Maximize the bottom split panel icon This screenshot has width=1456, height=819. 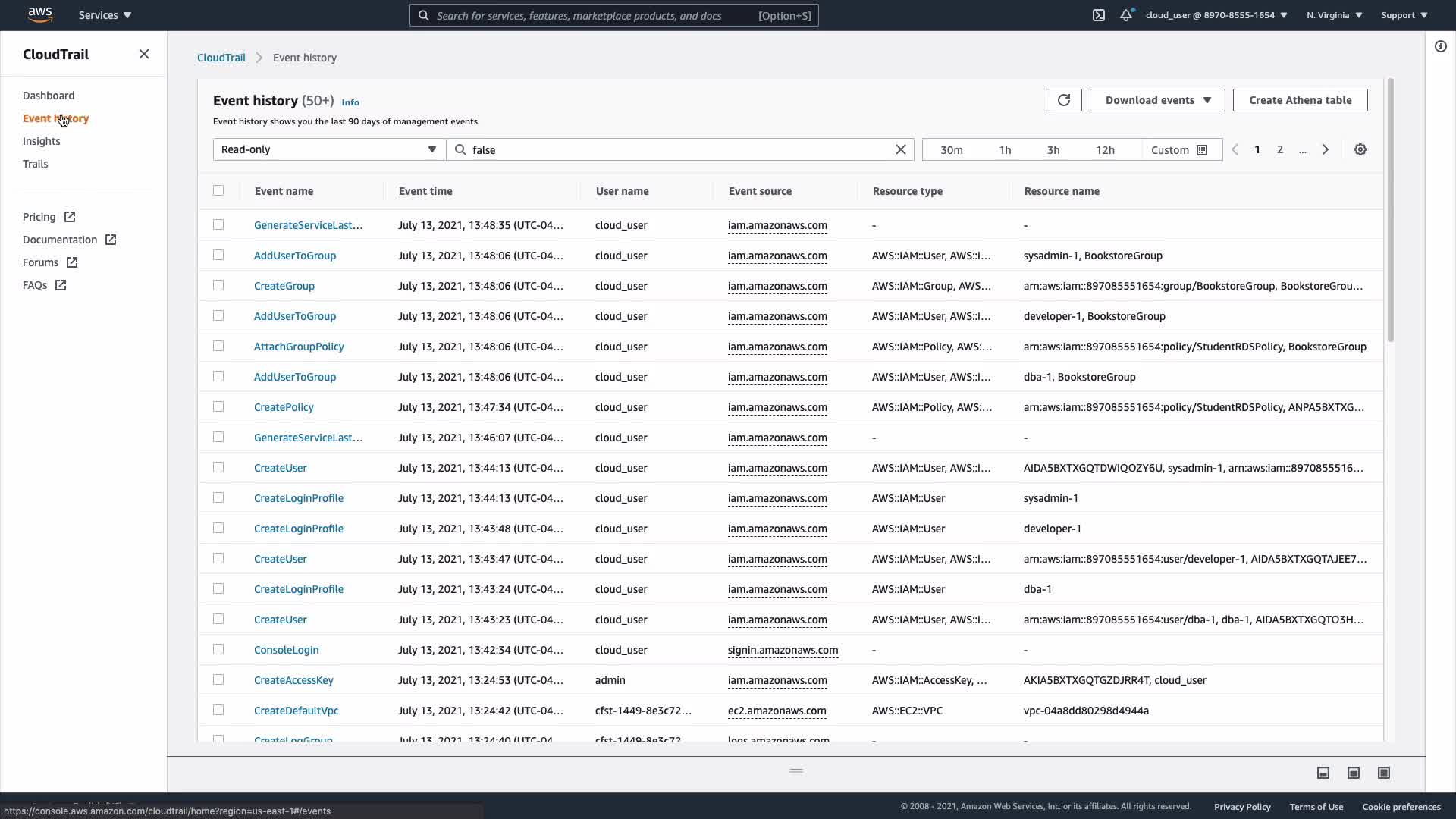coord(1384,773)
